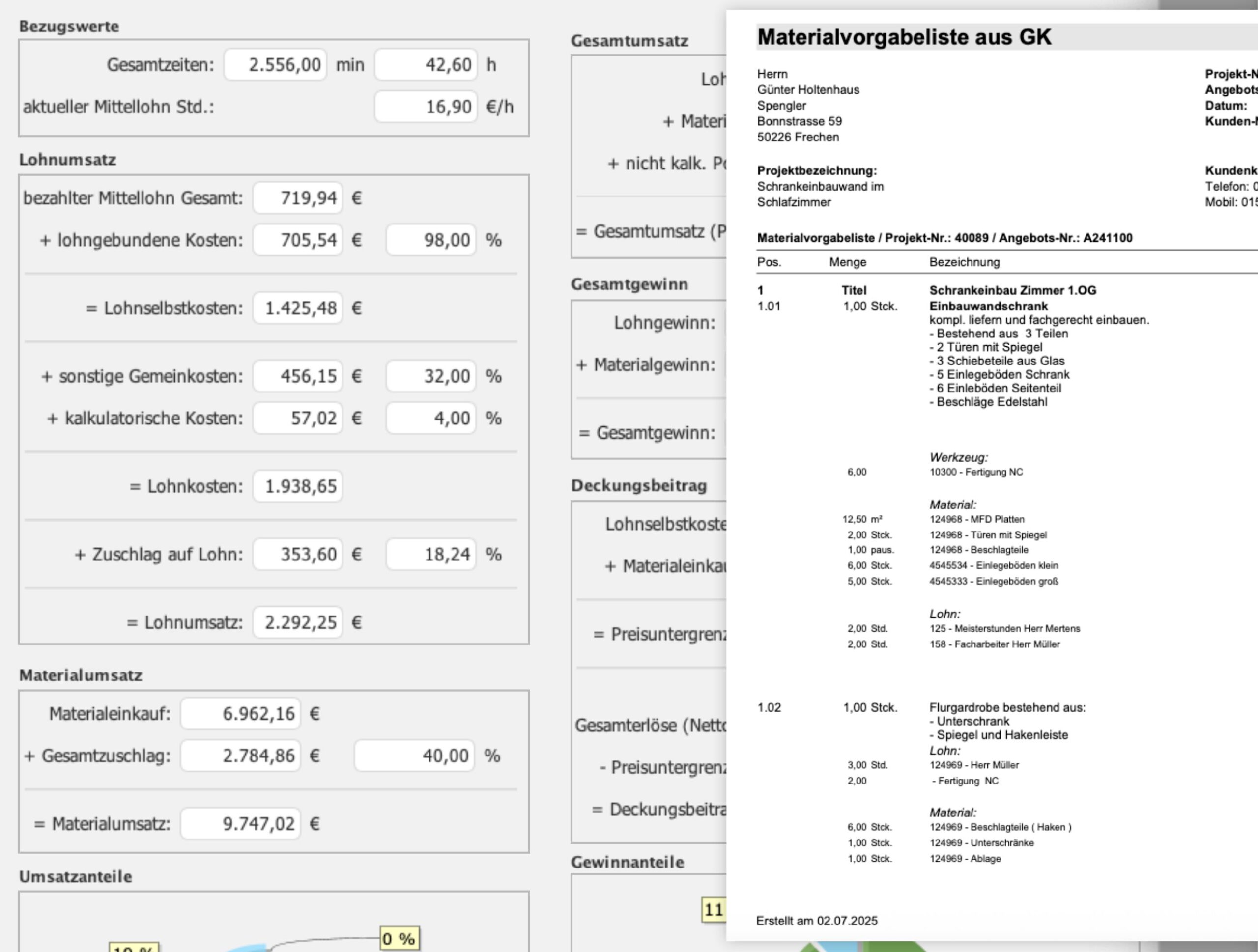The height and width of the screenshot is (952, 1258).
Task: Click material line 124968 - MFD Platten
Action: point(977,520)
